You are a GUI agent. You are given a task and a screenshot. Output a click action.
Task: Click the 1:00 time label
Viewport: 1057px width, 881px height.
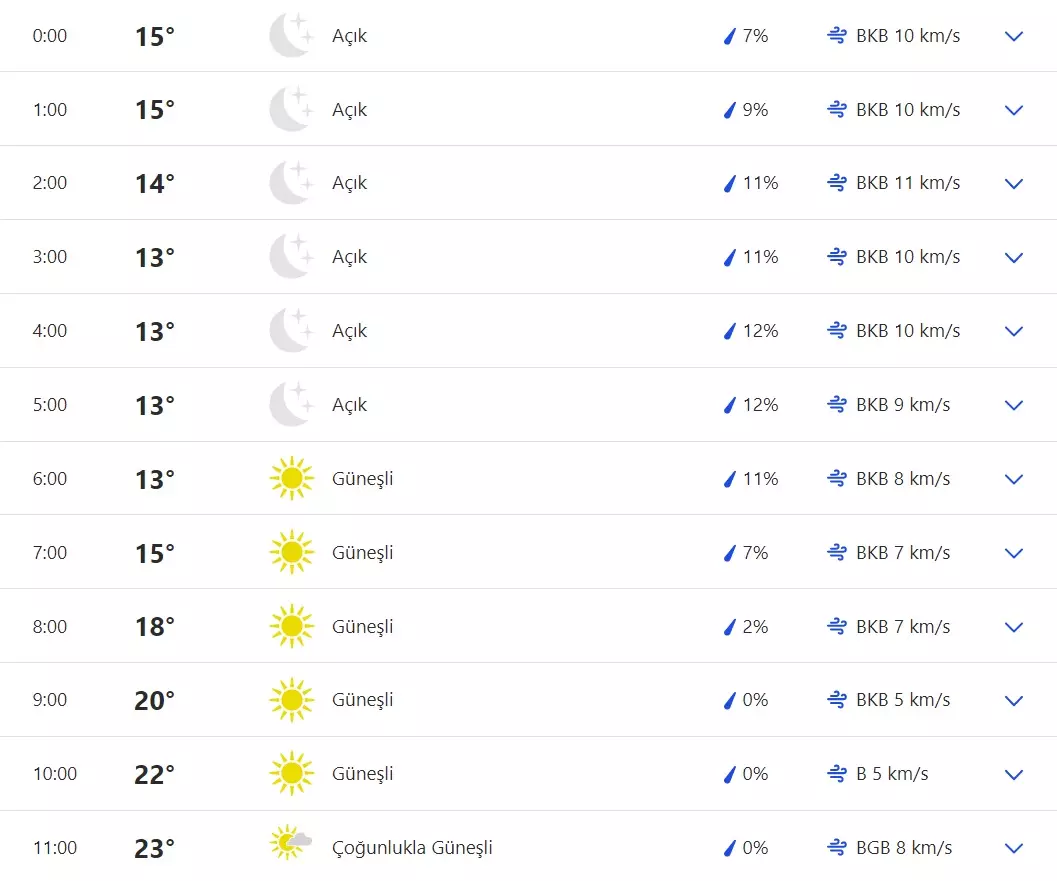[50, 110]
